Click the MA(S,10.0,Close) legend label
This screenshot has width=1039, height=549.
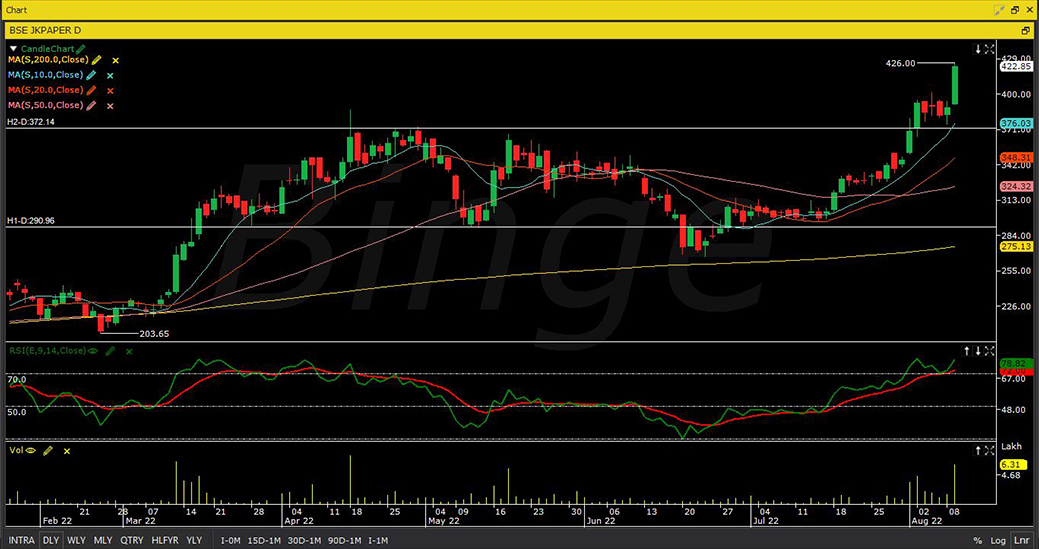coord(45,75)
